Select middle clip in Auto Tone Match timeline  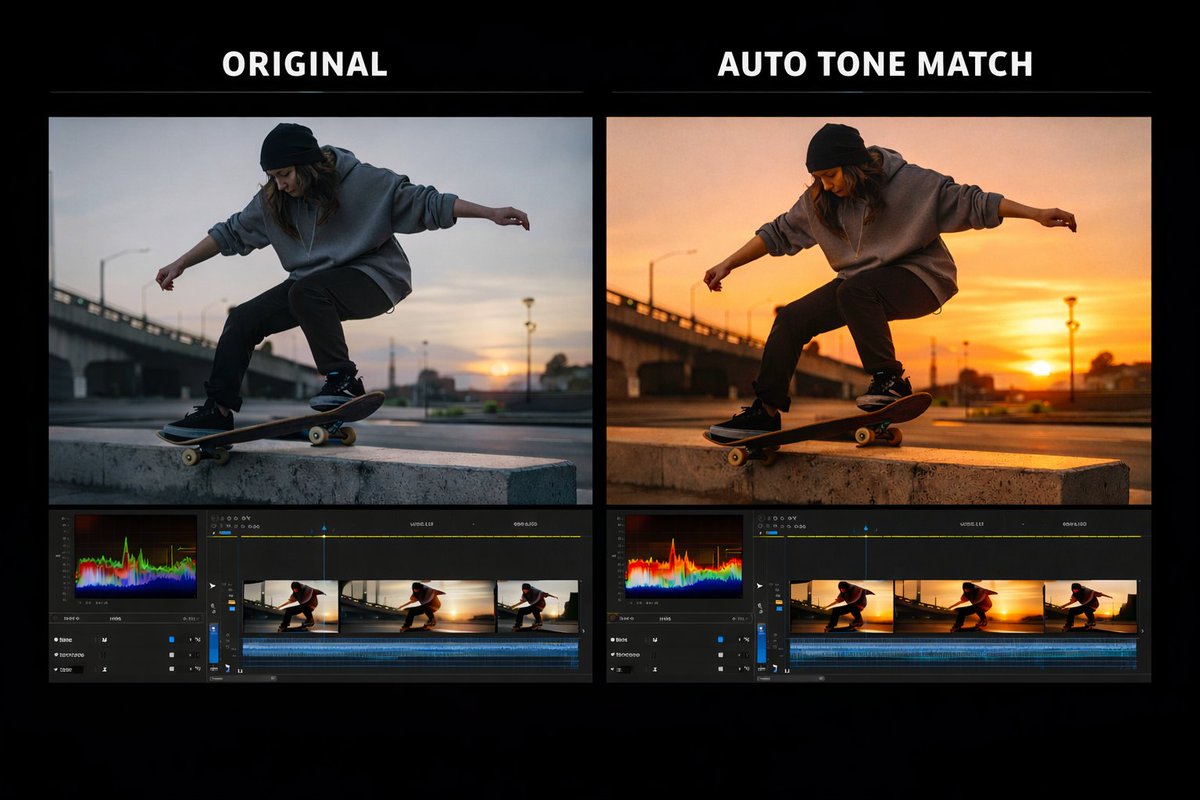[968, 606]
